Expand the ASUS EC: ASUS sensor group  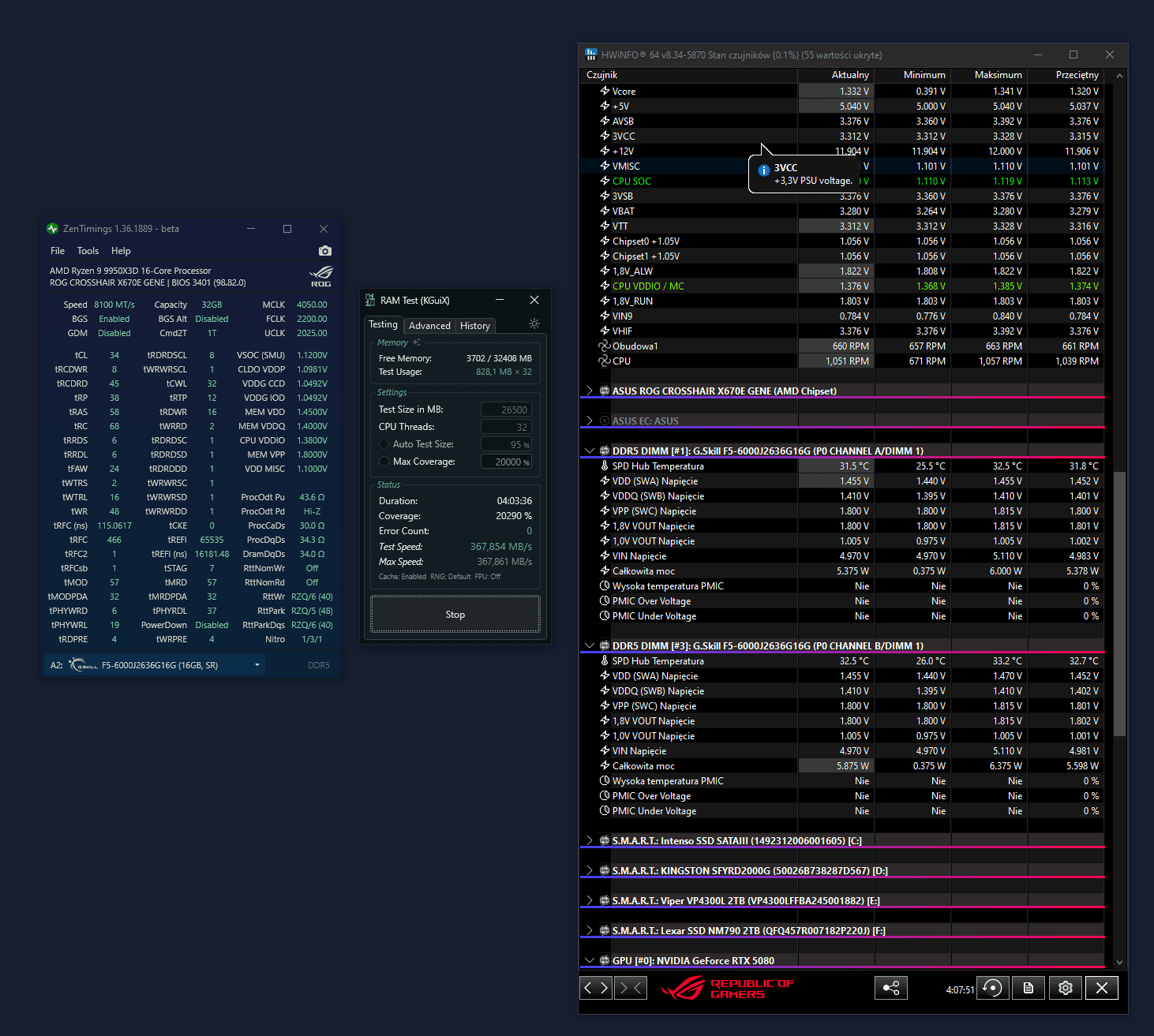589,421
